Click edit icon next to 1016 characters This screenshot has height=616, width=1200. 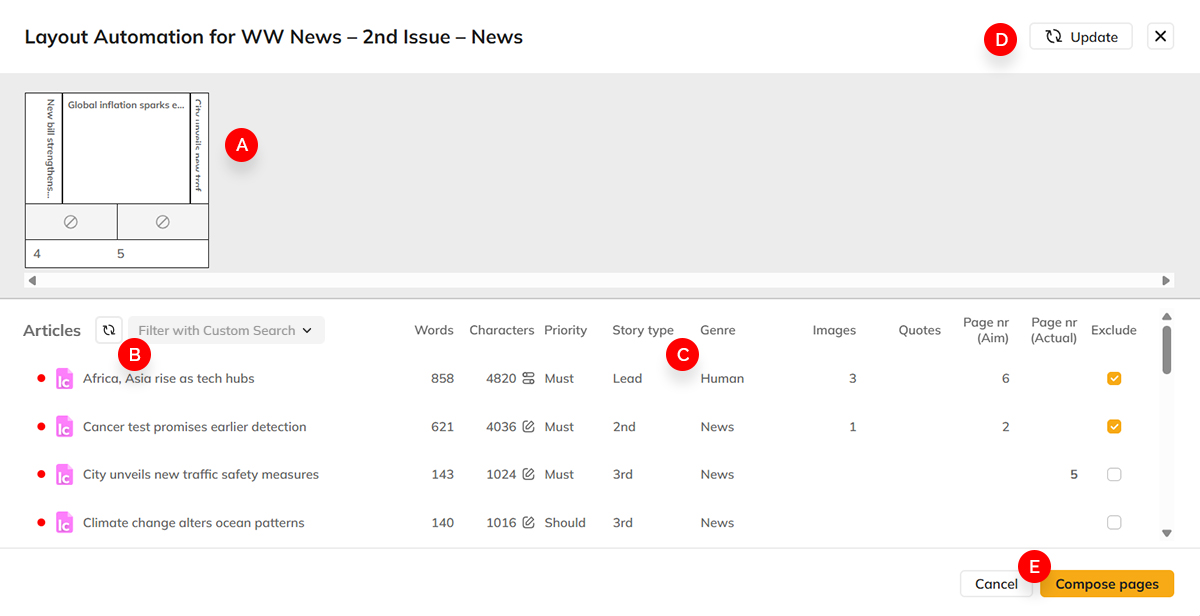click(529, 522)
